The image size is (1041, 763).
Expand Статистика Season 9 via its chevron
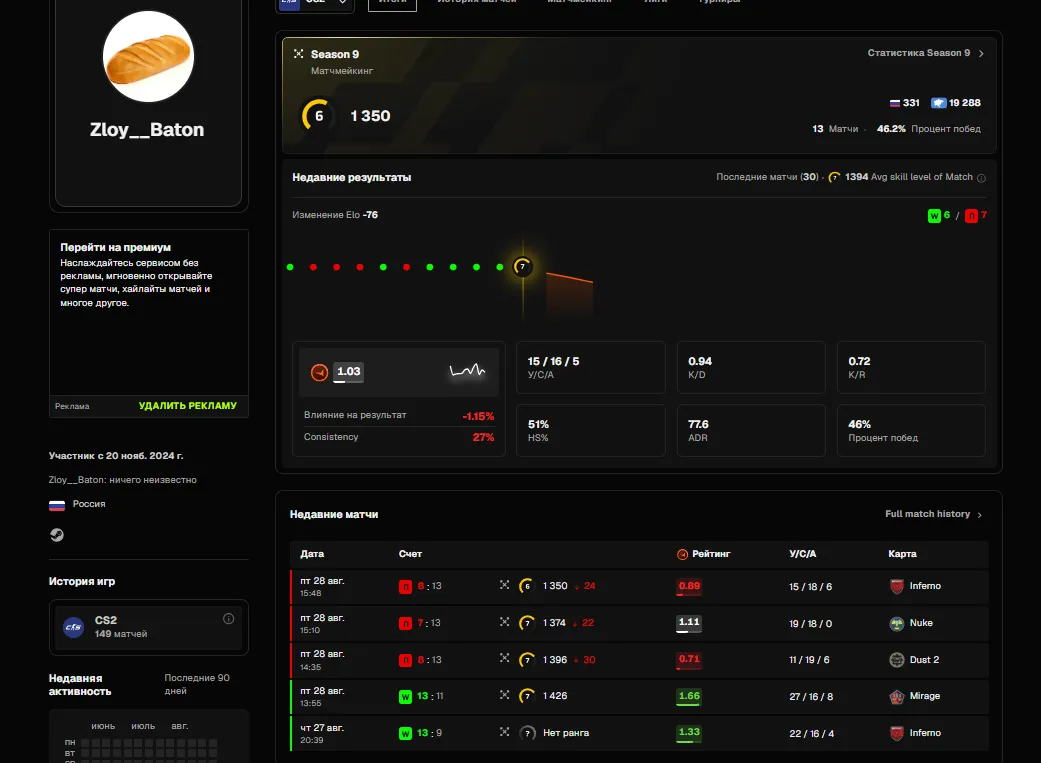pyautogui.click(x=981, y=54)
